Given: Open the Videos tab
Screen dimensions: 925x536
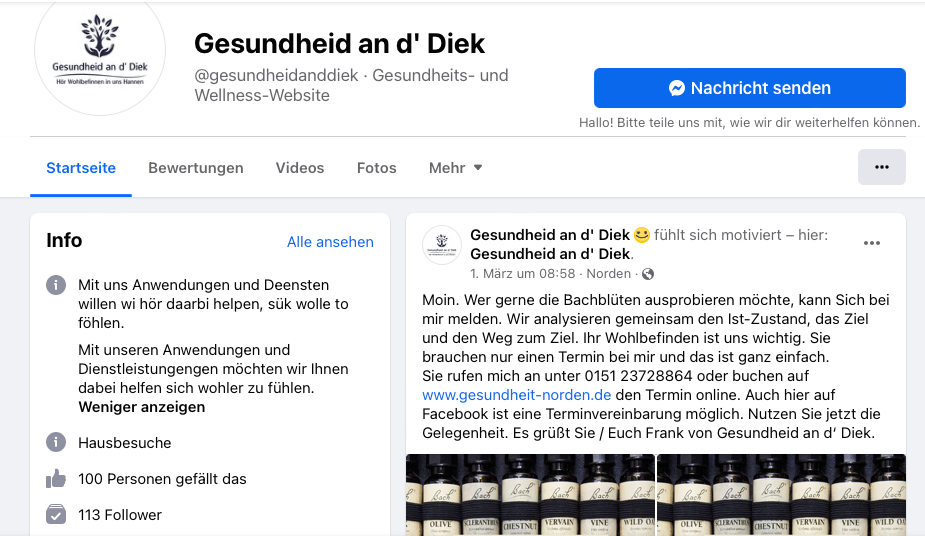Looking at the screenshot, I should click(x=300, y=168).
